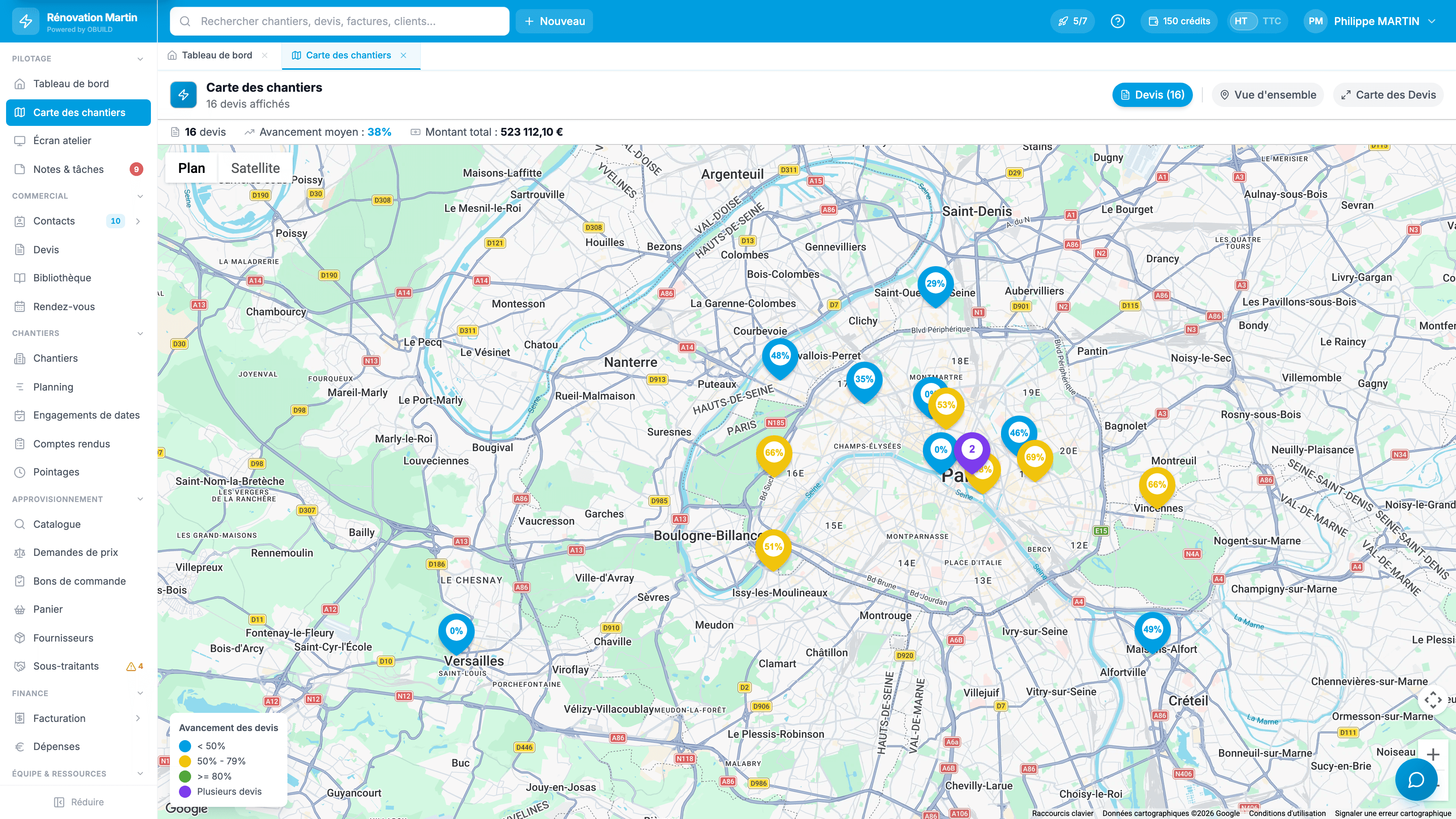
Task: Expand the Facturation submenu arrow
Action: 138,719
